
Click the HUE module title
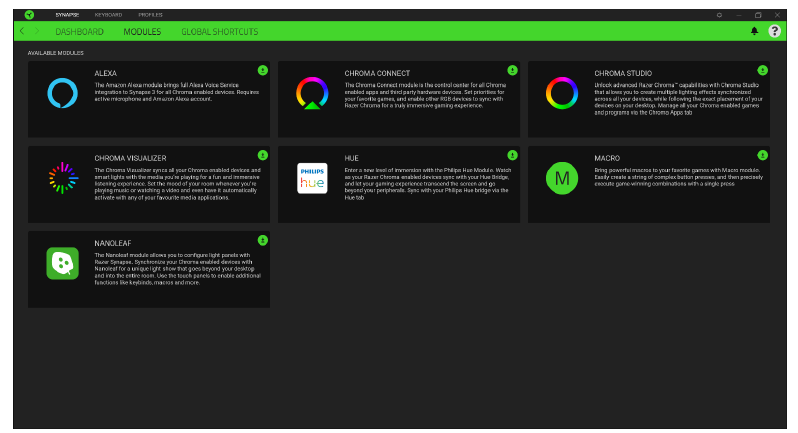351,158
